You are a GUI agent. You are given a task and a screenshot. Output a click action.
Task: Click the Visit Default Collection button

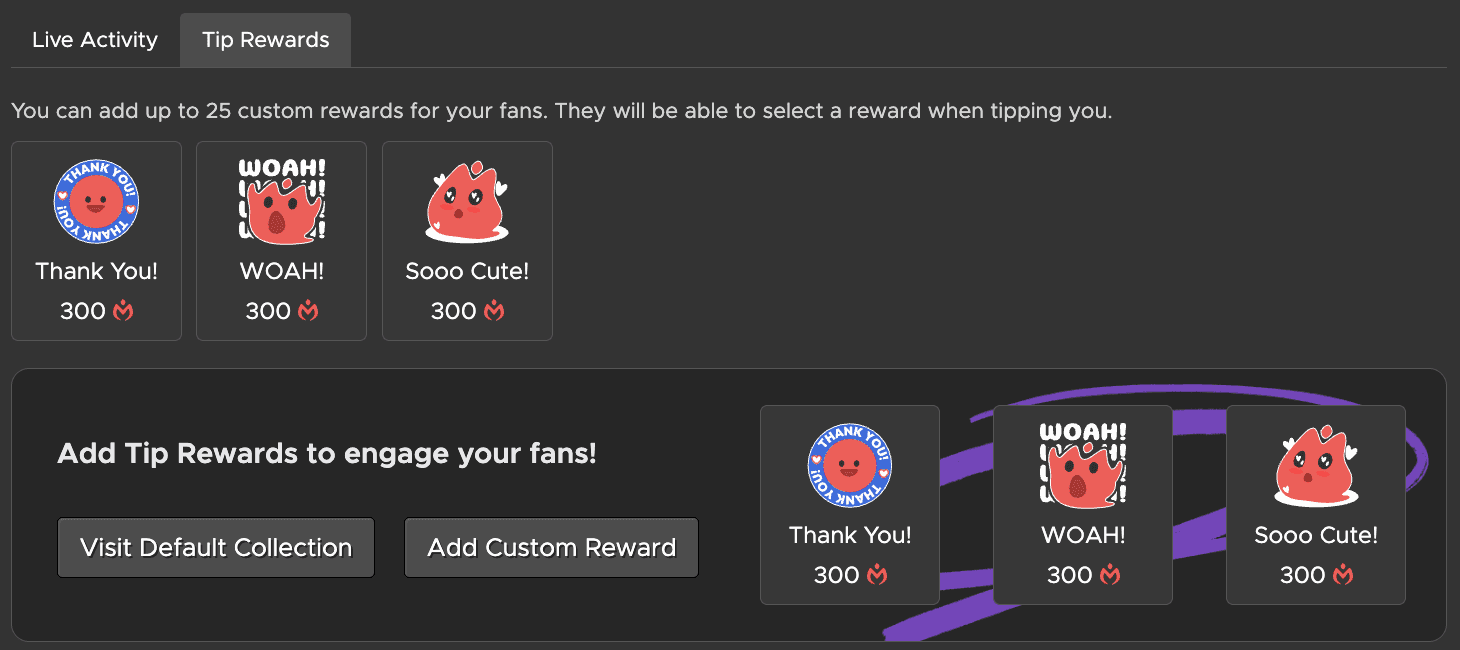(216, 548)
